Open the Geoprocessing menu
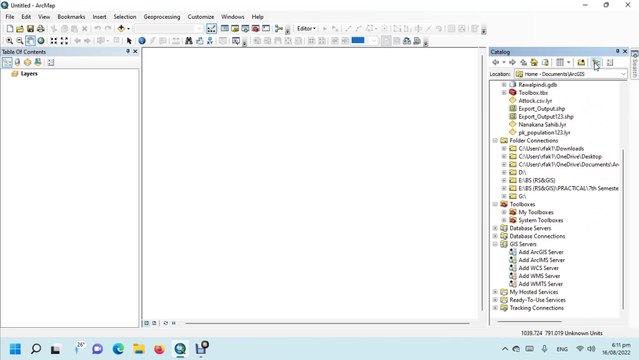Viewport: 639px width, 360px height. coord(162,17)
